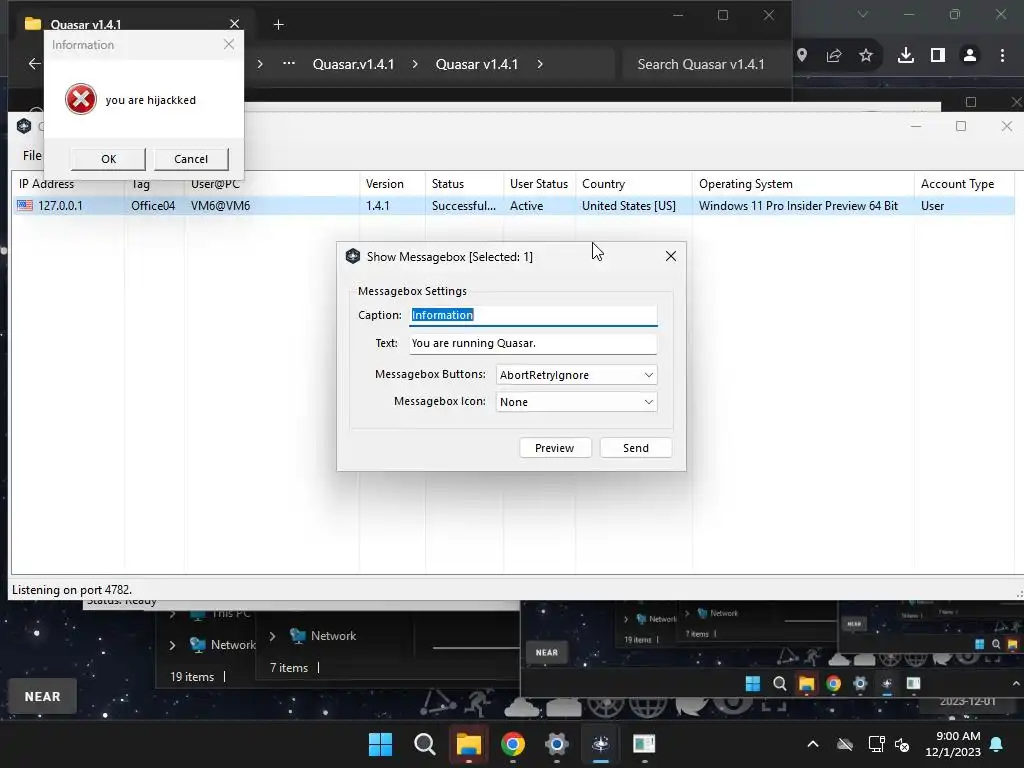This screenshot has width=1024, height=768.
Task: Close the Quasar v1.4.1 Explorer tab
Action: (234, 24)
